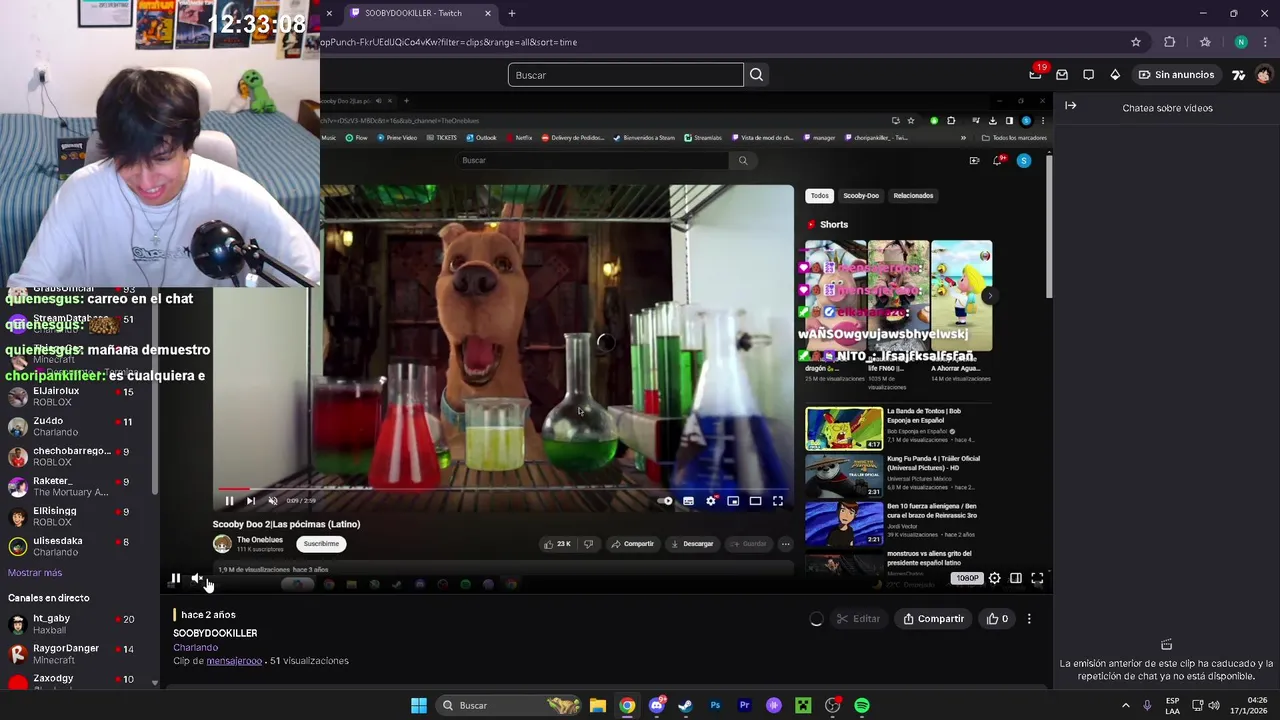Click the 7TV extension icon in Twitch header
The width and height of the screenshot is (1280, 720).
[x=1238, y=74]
